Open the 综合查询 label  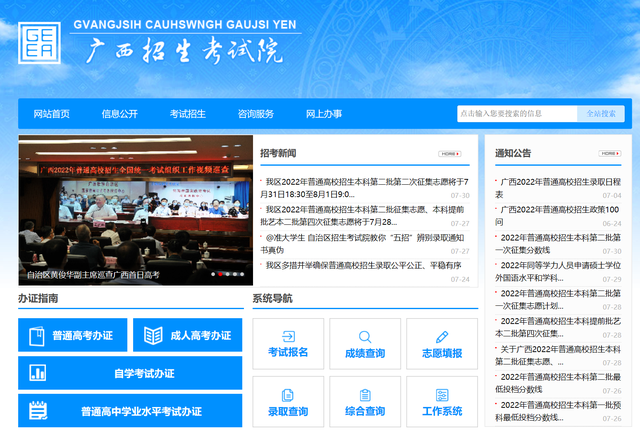(x=365, y=411)
